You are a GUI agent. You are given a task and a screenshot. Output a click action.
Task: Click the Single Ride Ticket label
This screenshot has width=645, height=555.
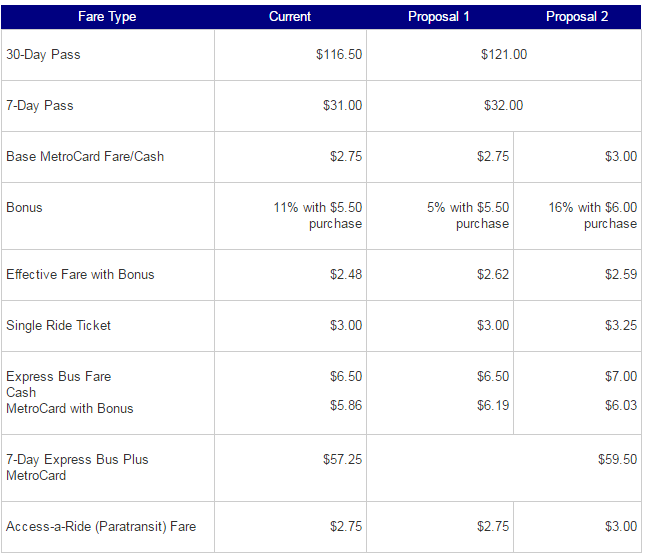tap(59, 326)
